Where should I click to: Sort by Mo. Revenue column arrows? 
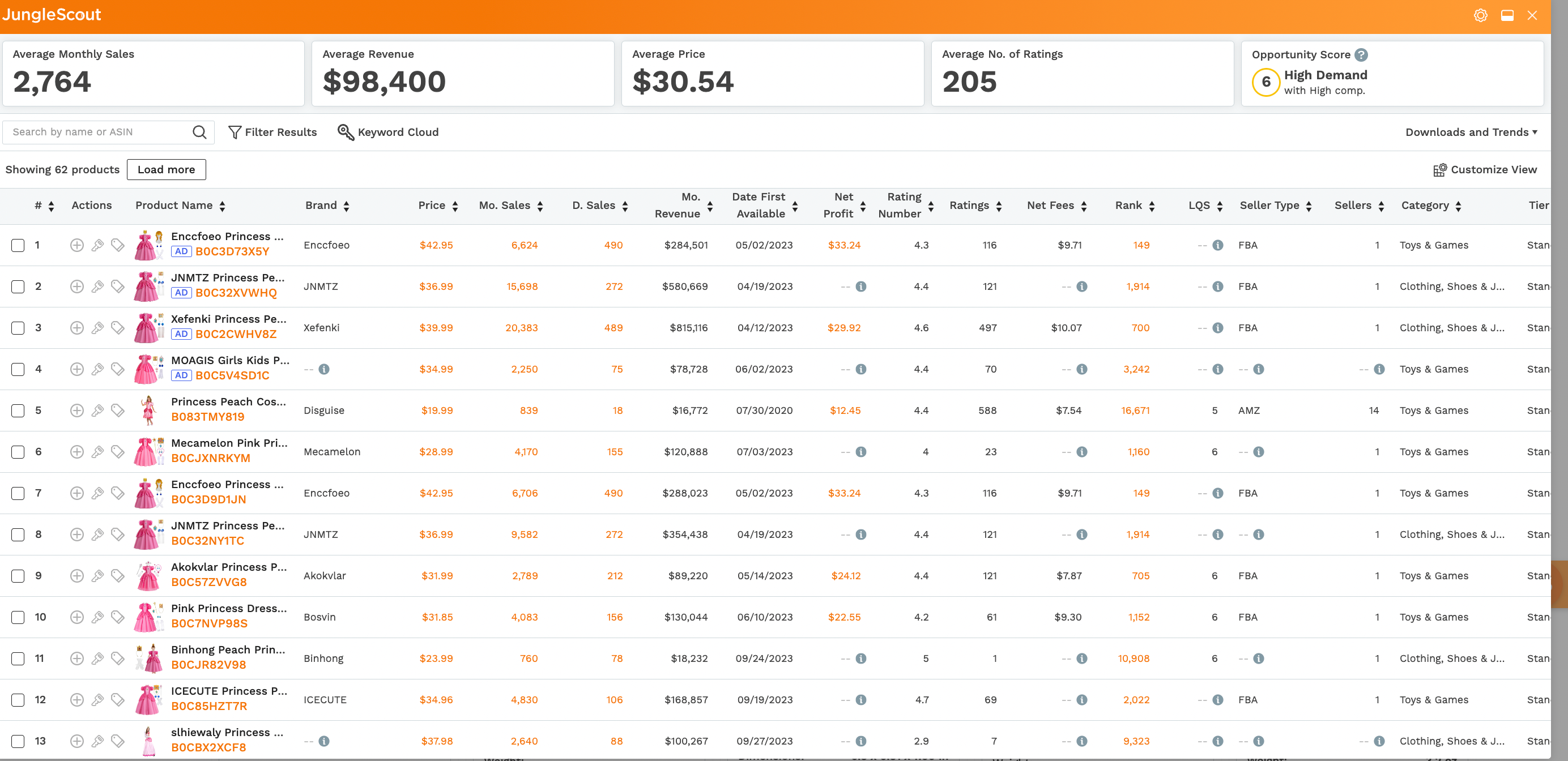[710, 206]
